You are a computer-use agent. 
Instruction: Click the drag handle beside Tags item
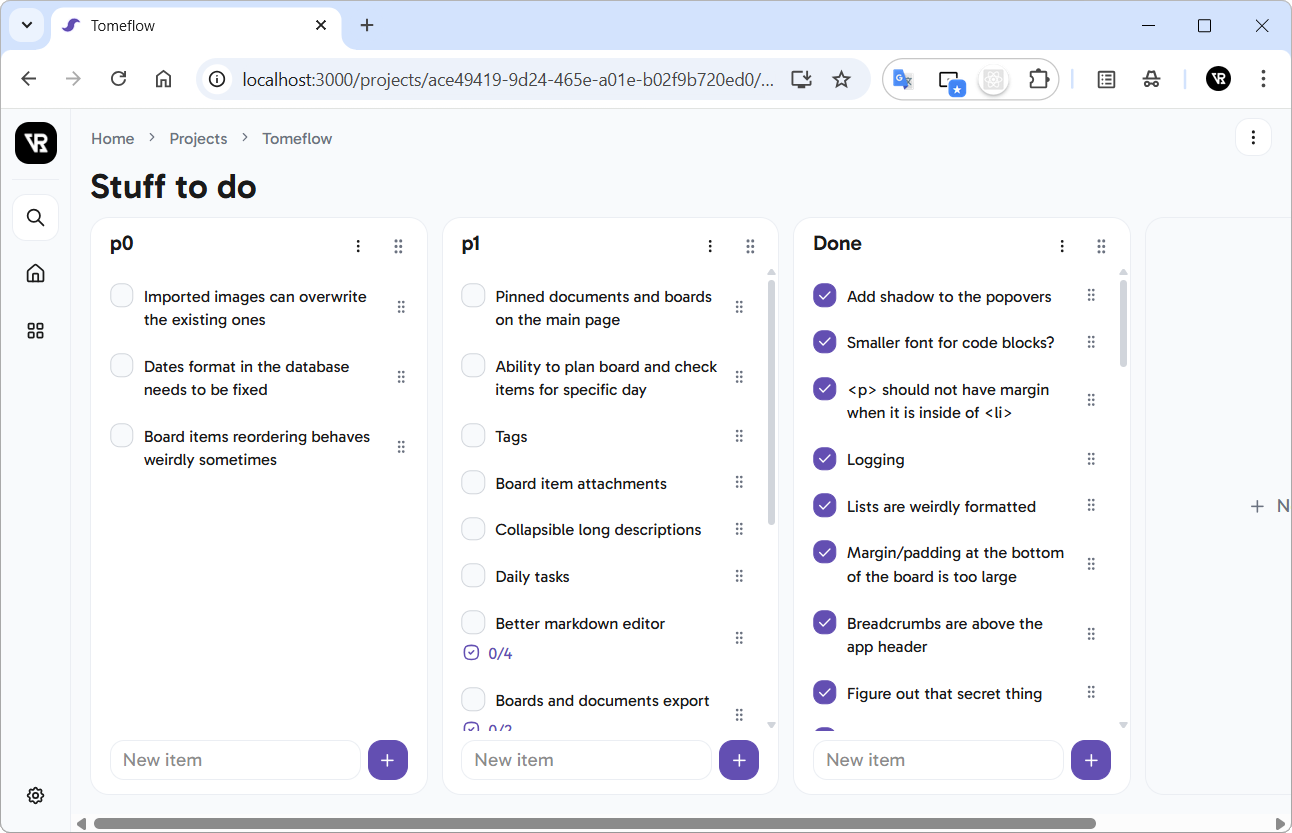pyautogui.click(x=739, y=436)
